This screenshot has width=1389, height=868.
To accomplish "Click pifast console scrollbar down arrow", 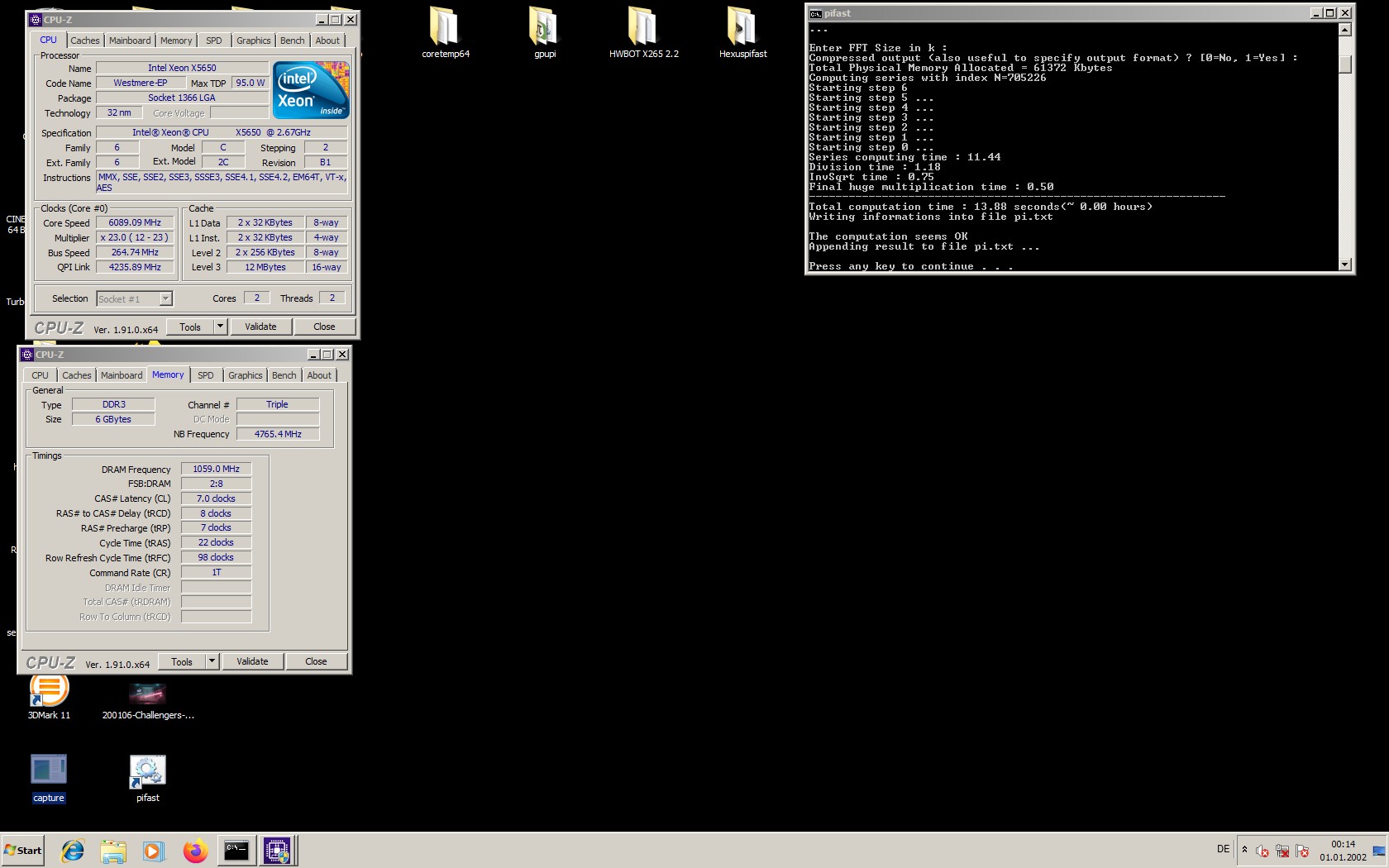I will click(1345, 265).
